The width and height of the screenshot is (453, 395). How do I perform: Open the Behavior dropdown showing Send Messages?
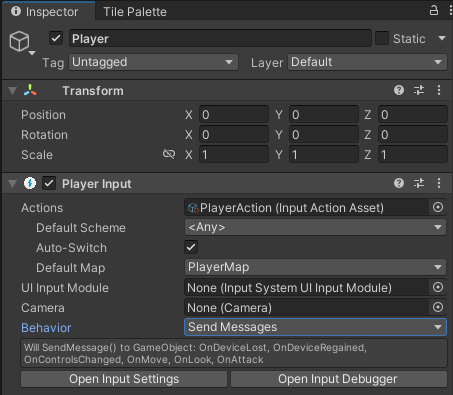pos(315,327)
